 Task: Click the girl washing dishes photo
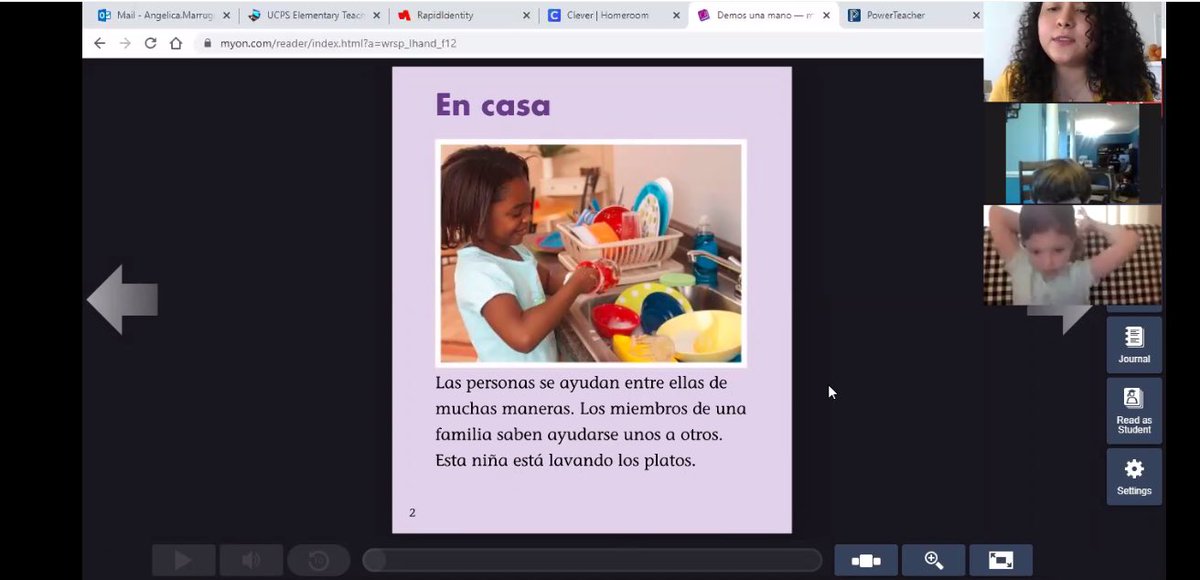tap(591, 252)
